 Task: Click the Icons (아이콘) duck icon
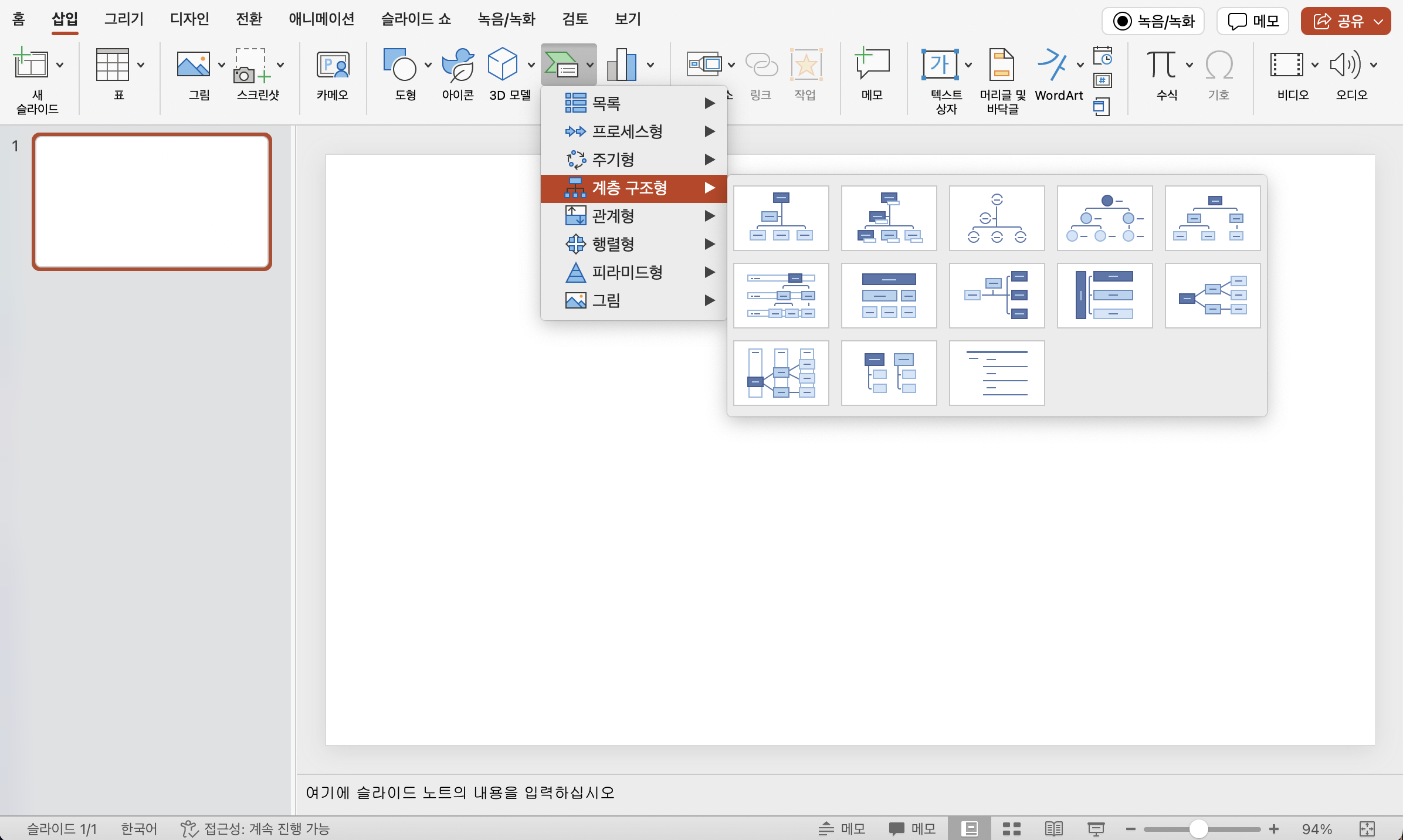tap(458, 65)
